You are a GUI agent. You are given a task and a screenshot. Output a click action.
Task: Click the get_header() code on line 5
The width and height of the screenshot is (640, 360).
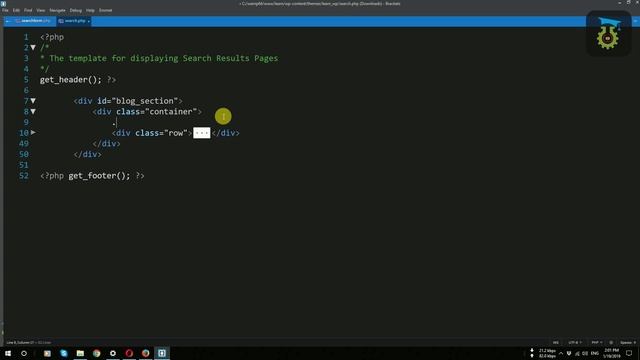(70, 80)
